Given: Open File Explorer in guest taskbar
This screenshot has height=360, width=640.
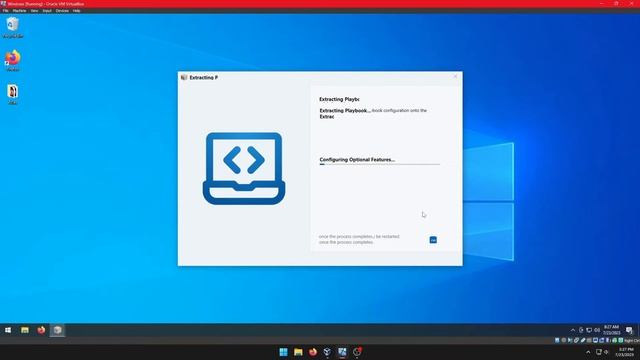Looking at the screenshot, I should (x=25, y=330).
